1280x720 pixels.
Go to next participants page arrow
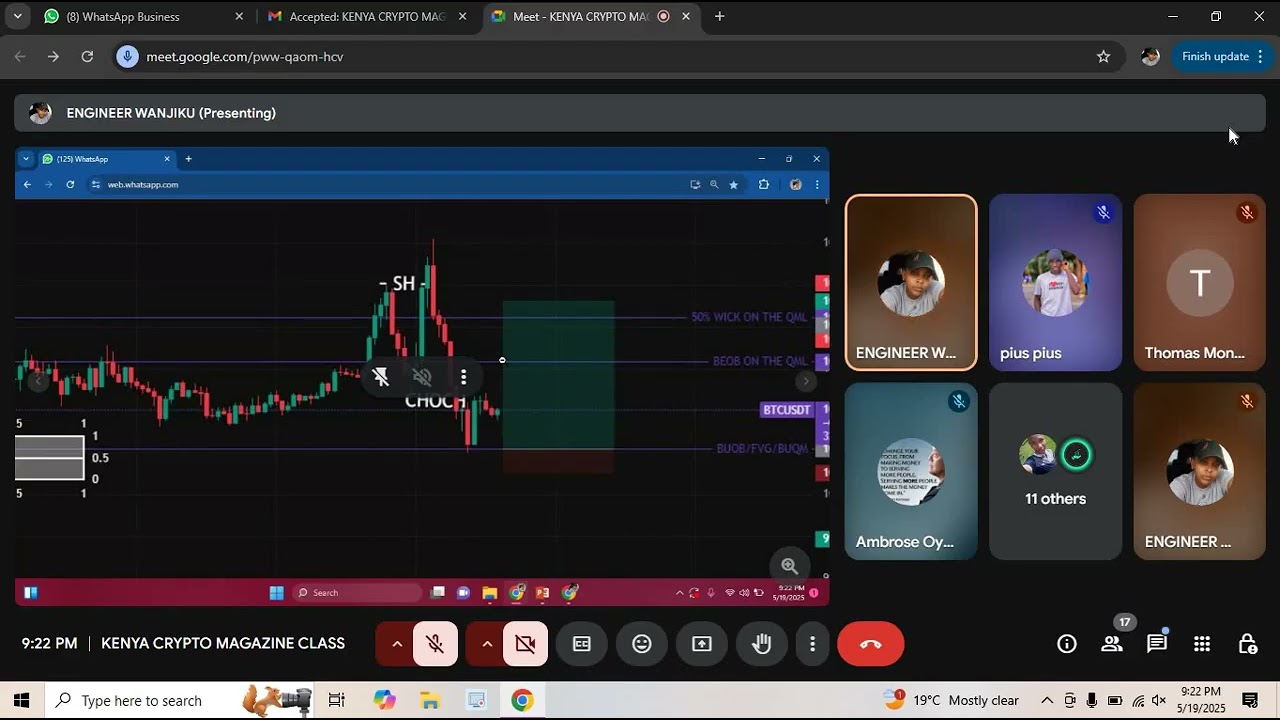(x=806, y=381)
